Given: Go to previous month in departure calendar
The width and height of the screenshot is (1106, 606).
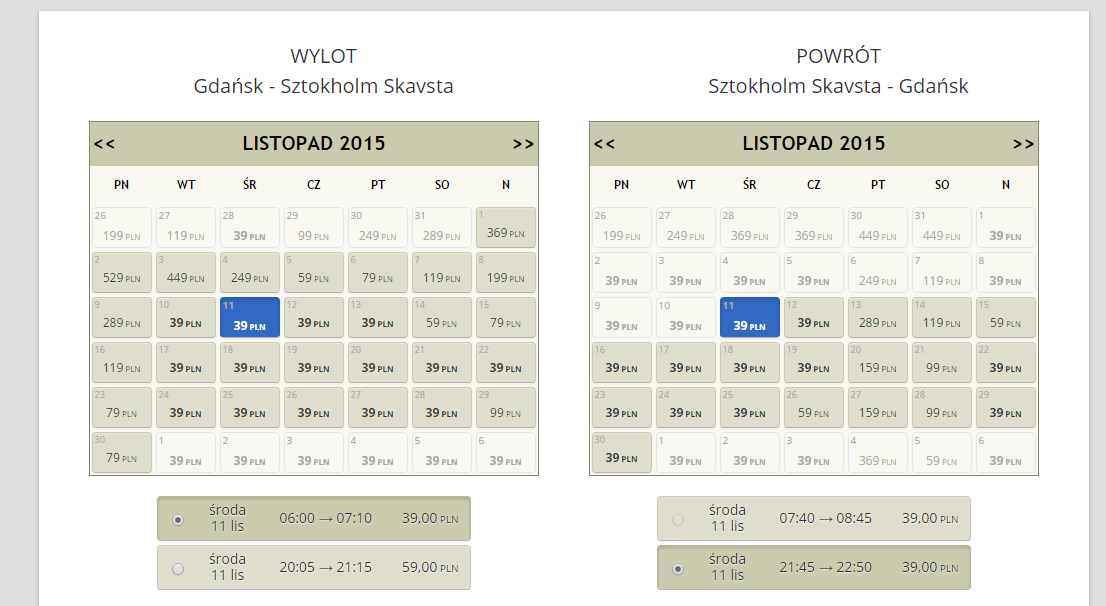Looking at the screenshot, I should [x=104, y=144].
